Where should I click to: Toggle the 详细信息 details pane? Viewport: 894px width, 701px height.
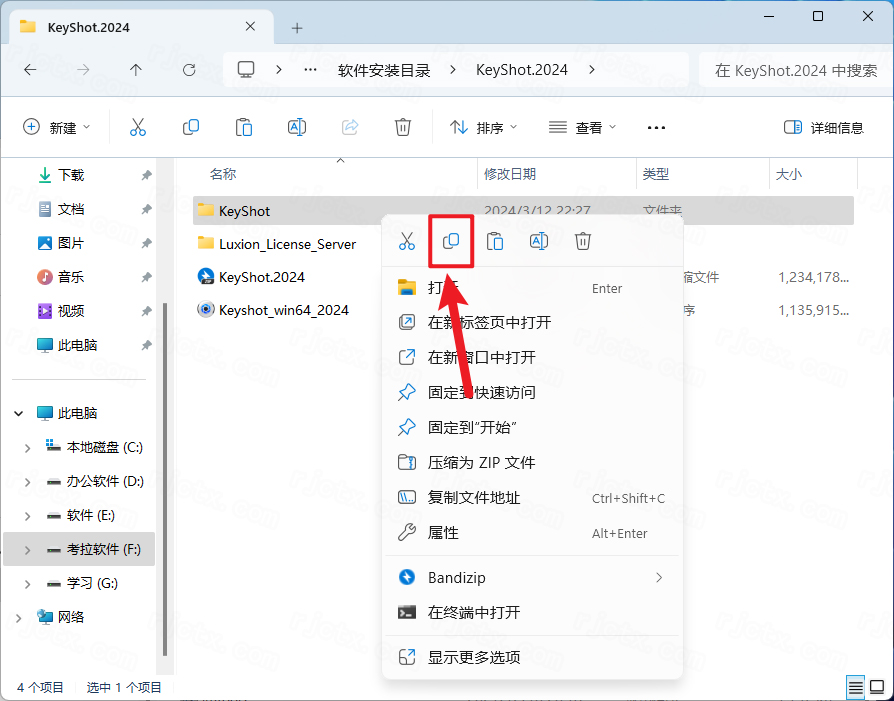tap(823, 127)
